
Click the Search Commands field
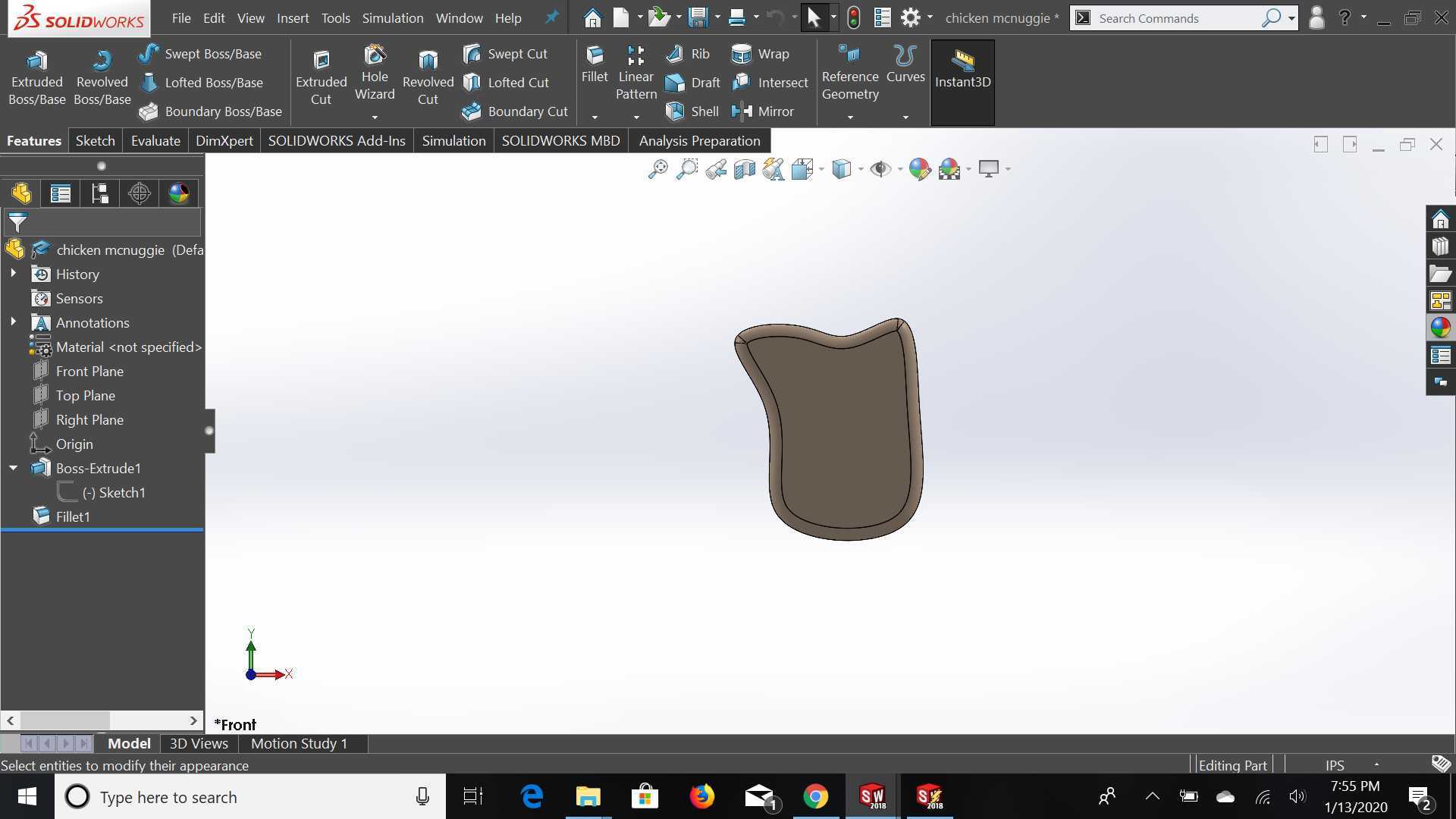pyautogui.click(x=1175, y=18)
